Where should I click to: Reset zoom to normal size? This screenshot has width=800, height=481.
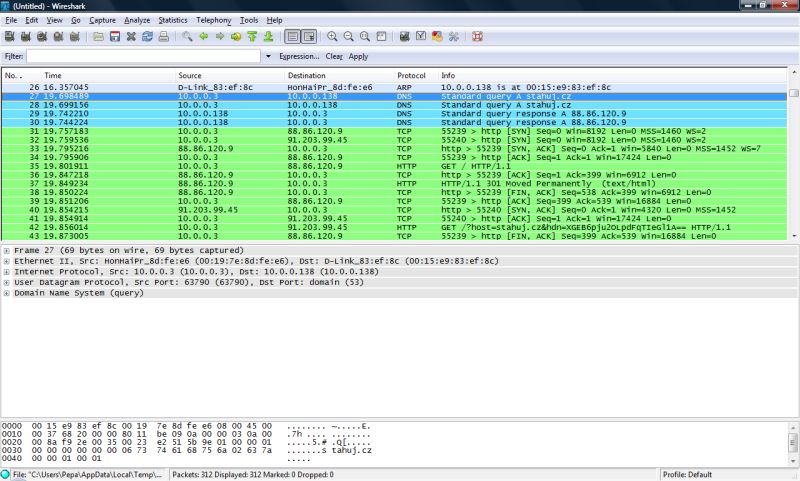click(x=365, y=36)
